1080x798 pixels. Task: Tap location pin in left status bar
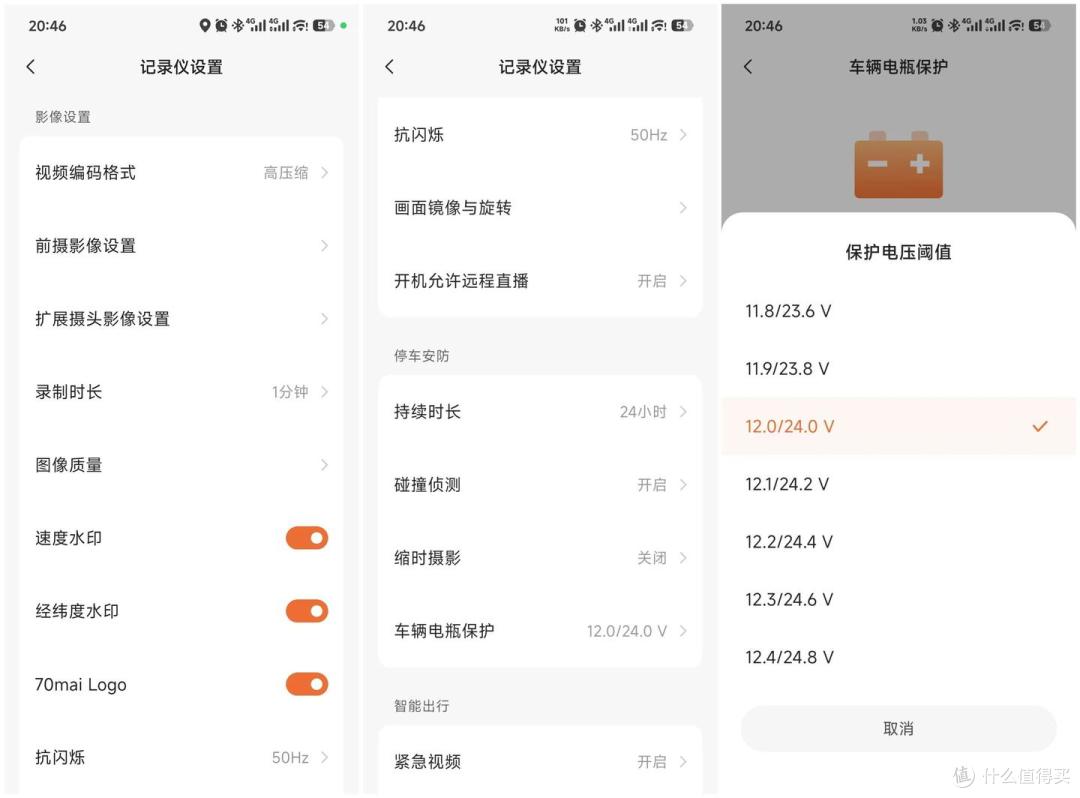pos(204,25)
